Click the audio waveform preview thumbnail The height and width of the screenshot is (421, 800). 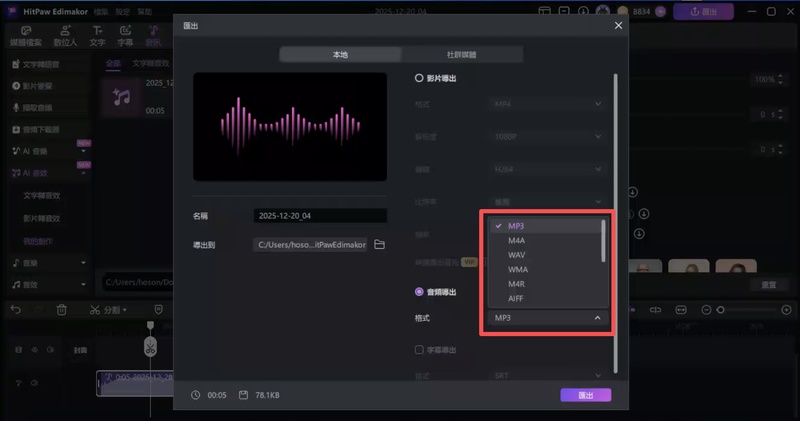coord(290,127)
